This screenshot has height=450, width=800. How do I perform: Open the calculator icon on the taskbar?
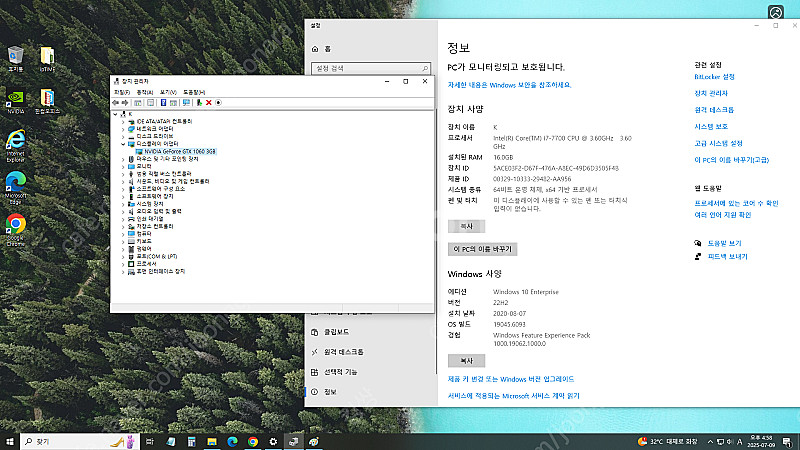(191, 441)
